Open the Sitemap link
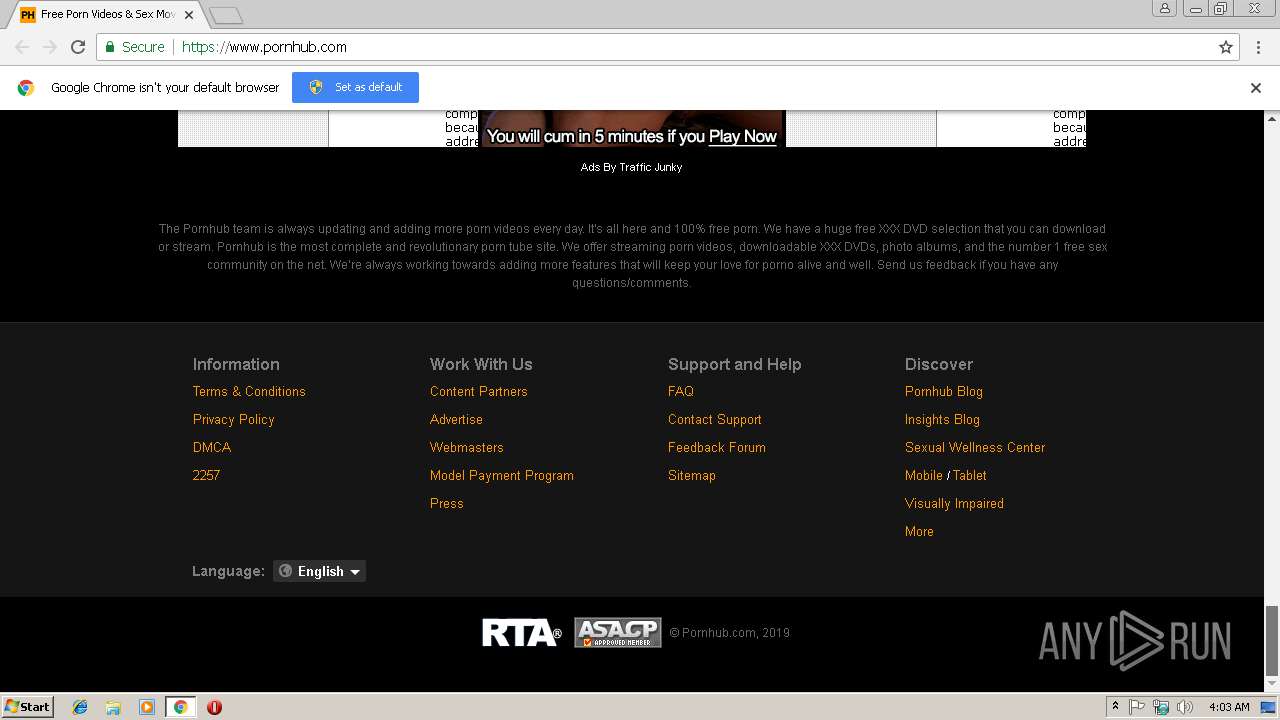The width and height of the screenshot is (1280, 720). tap(692, 475)
